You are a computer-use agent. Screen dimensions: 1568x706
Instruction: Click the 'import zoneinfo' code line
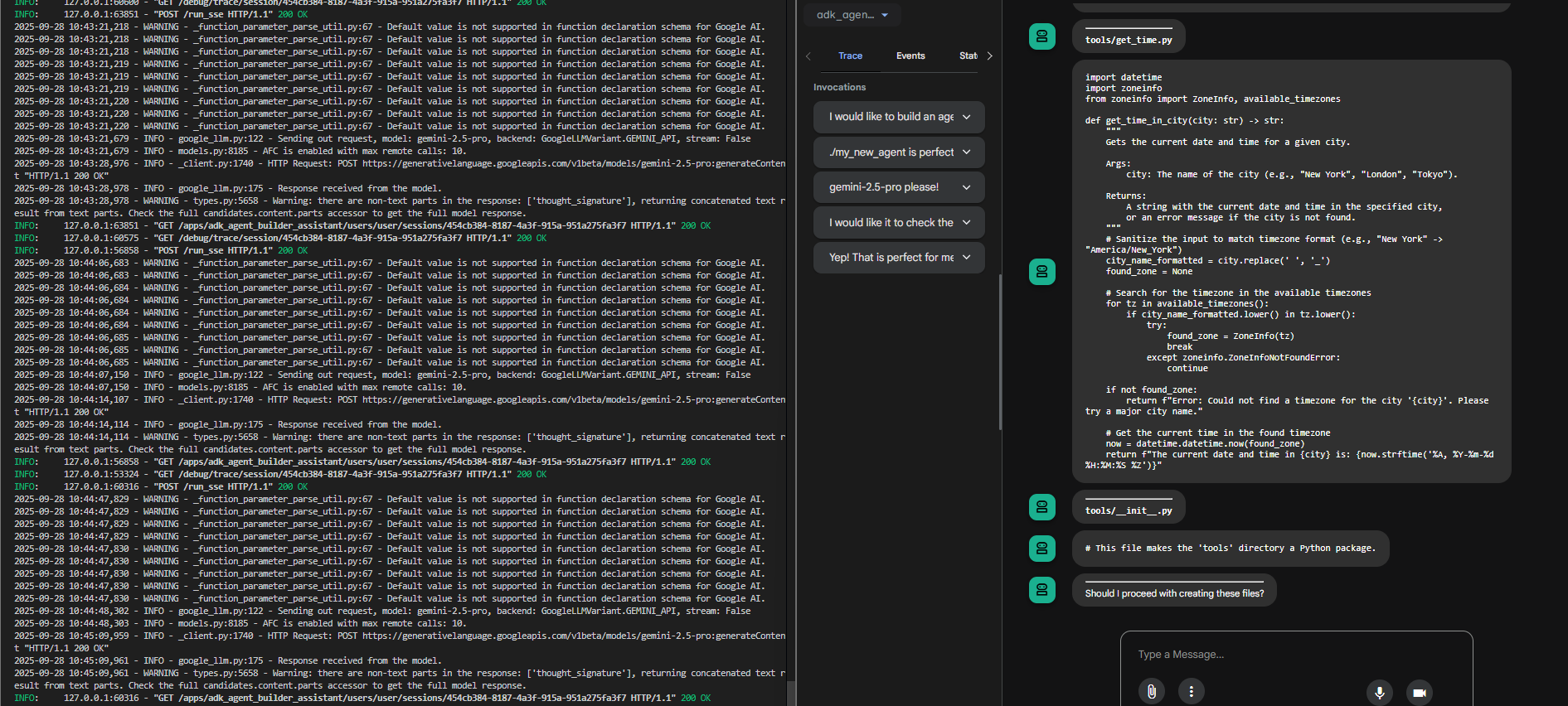click(1124, 89)
